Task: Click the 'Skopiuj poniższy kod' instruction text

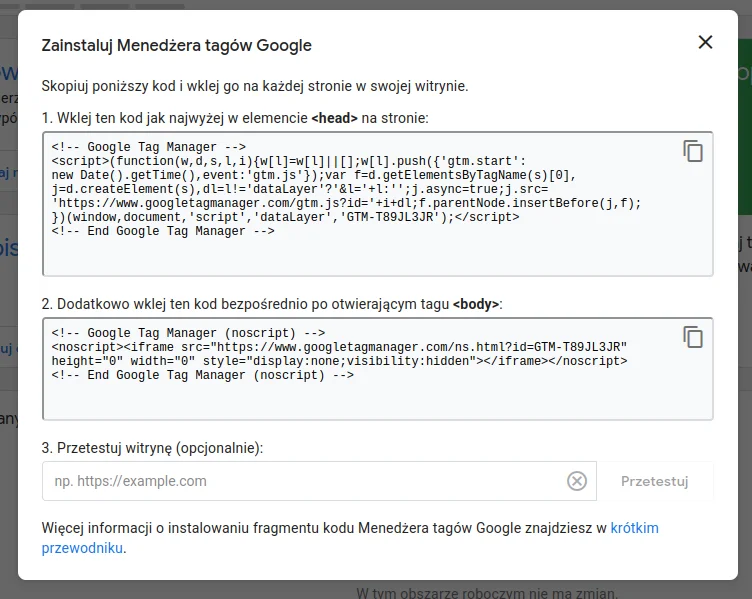Action: 255,86
